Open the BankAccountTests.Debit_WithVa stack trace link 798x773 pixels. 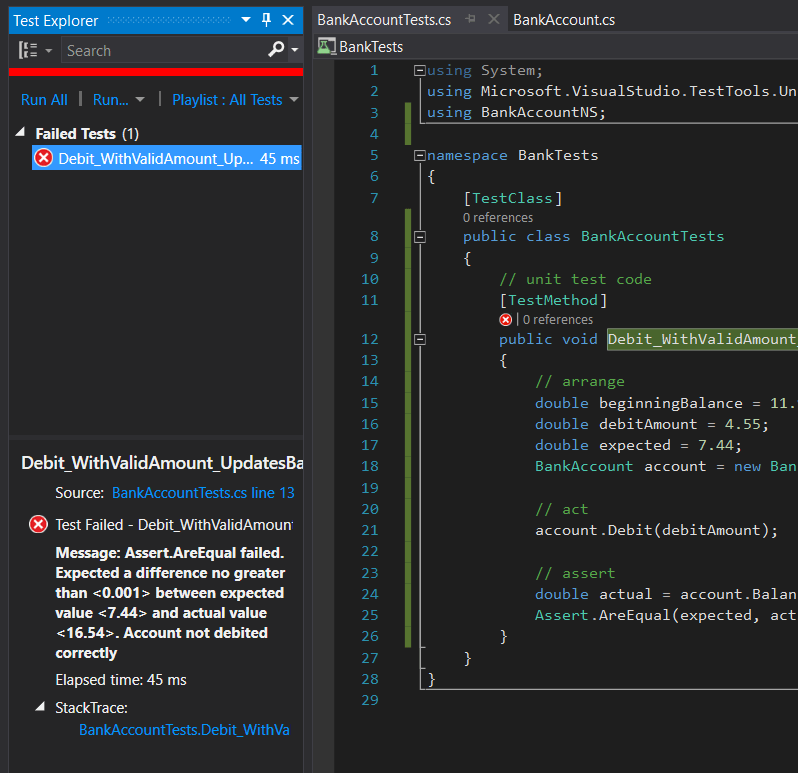(184, 730)
